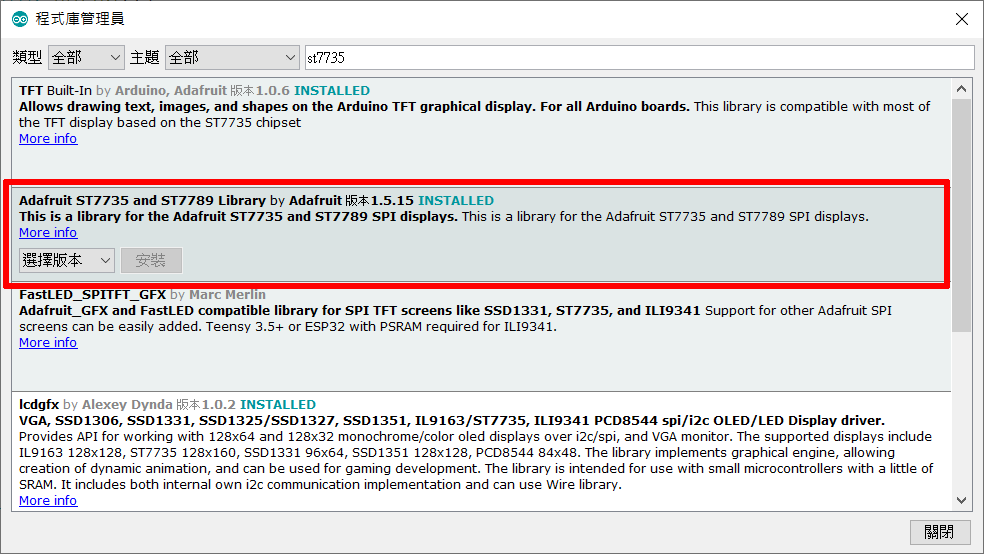Click the search field containing st7735
This screenshot has height=554, width=984.
tap(639, 58)
